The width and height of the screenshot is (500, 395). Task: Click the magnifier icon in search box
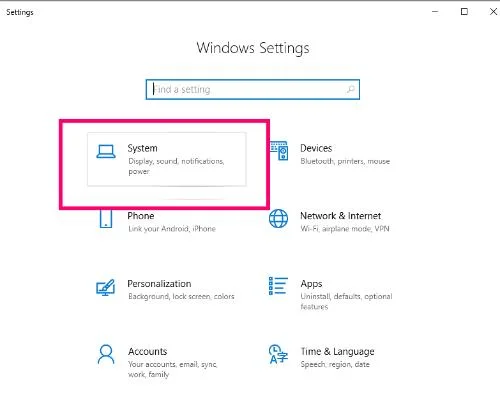pos(350,89)
